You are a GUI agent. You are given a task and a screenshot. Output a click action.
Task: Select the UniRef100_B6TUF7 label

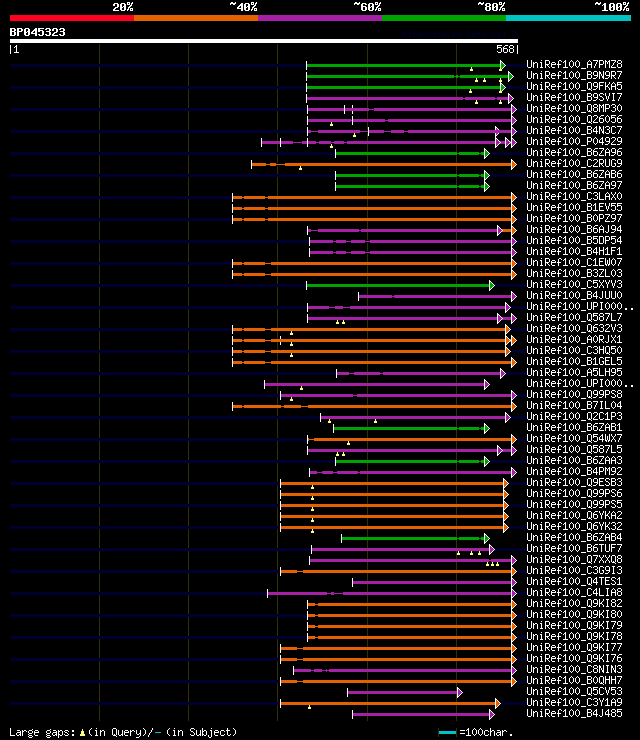click(x=574, y=548)
